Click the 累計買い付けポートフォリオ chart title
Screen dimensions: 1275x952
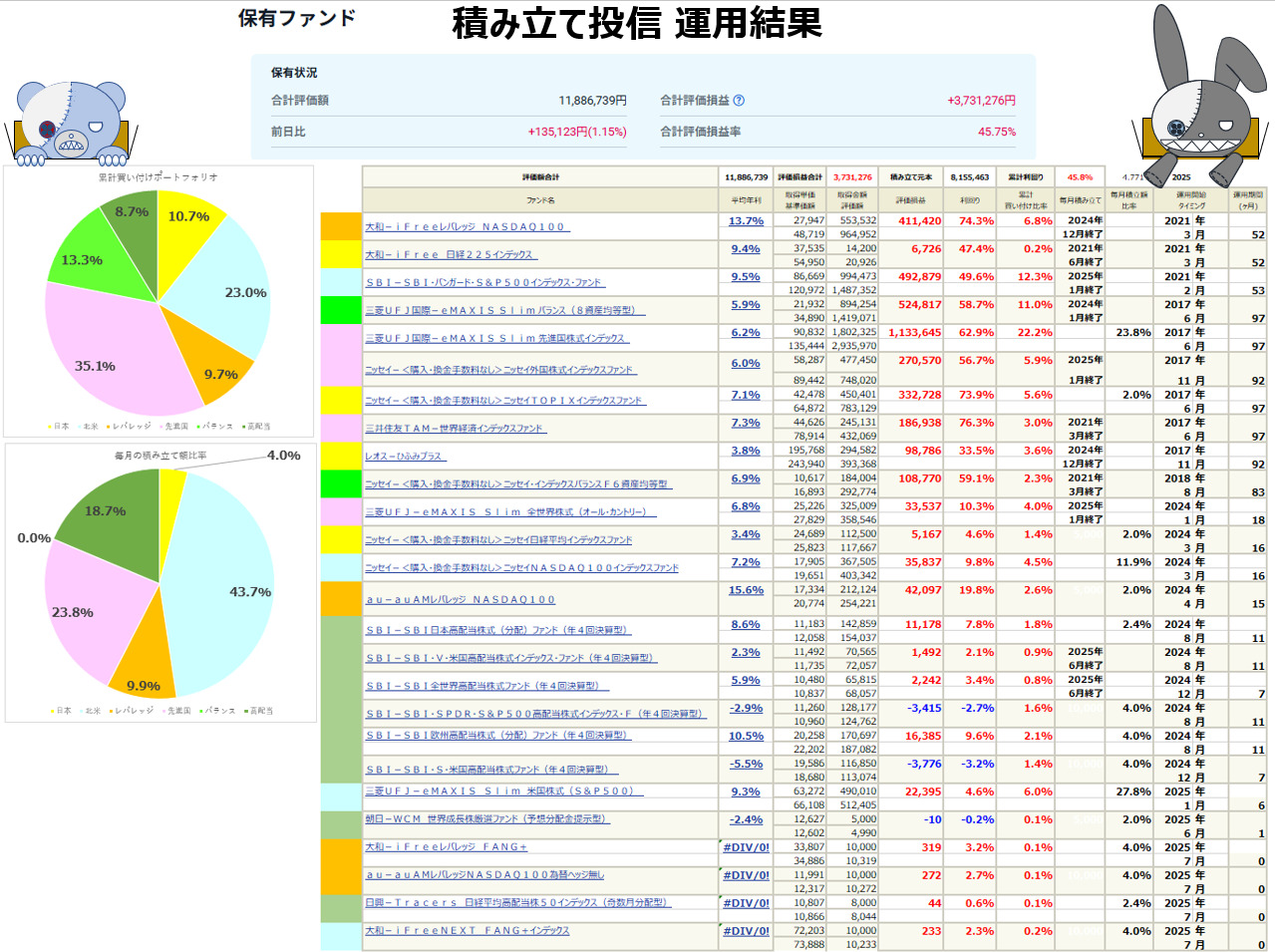tap(158, 177)
